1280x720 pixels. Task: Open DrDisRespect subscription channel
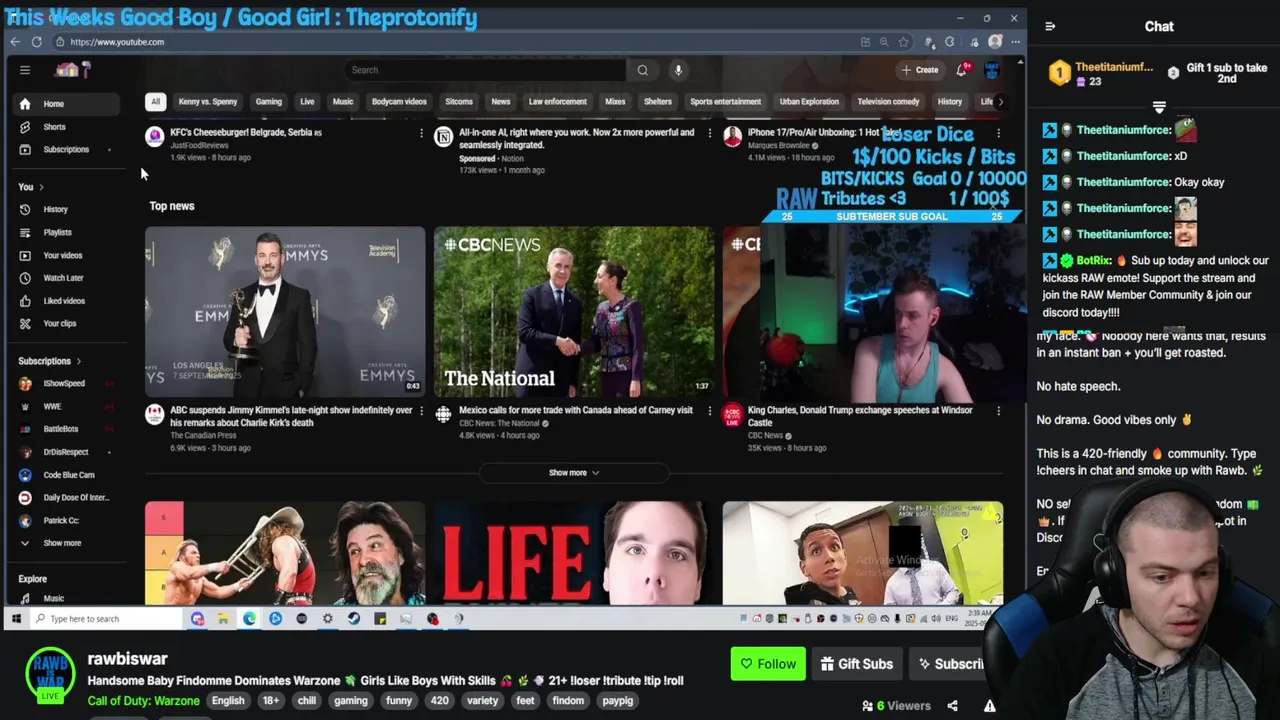coord(66,452)
